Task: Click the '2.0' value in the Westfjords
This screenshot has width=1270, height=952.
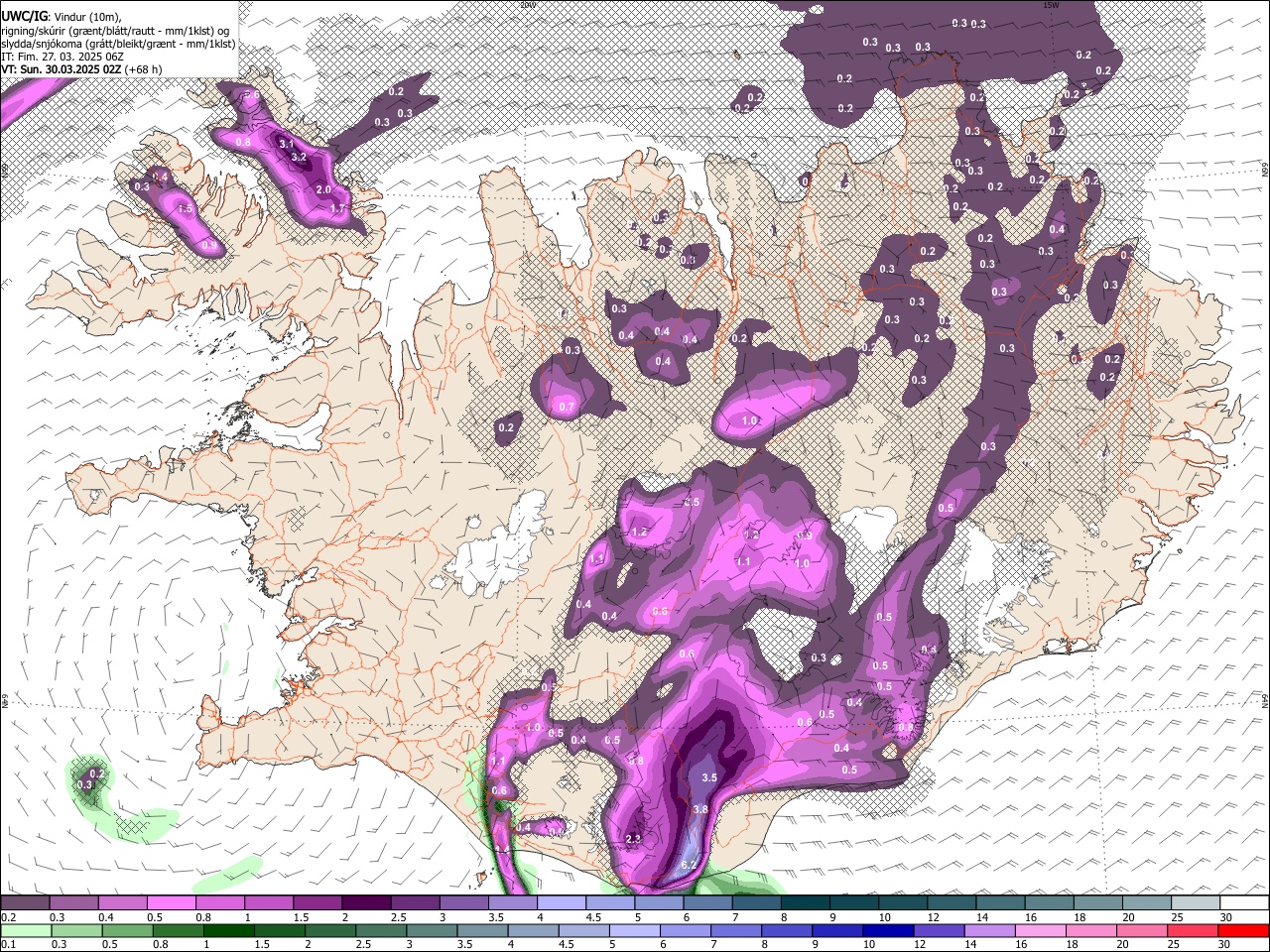Action: (323, 189)
